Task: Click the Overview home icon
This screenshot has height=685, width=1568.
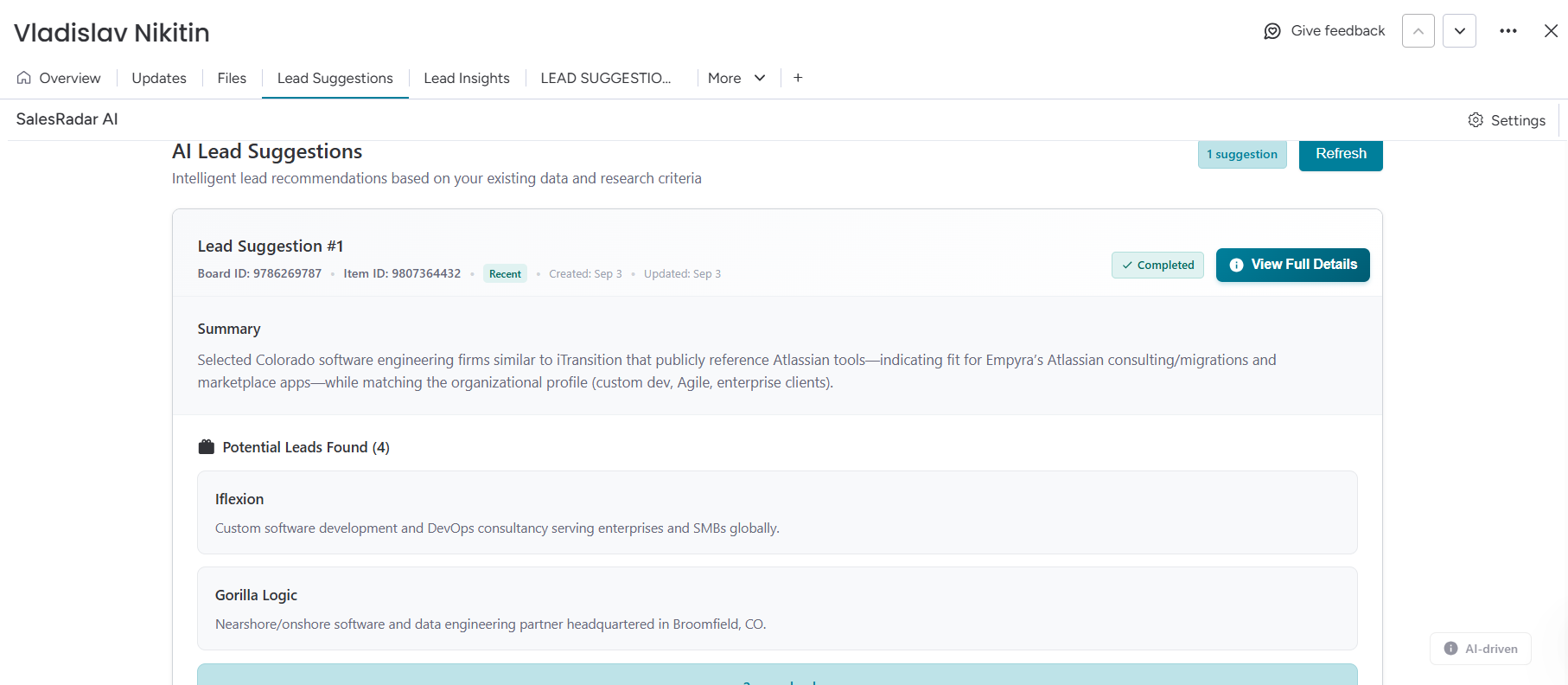Action: [24, 78]
